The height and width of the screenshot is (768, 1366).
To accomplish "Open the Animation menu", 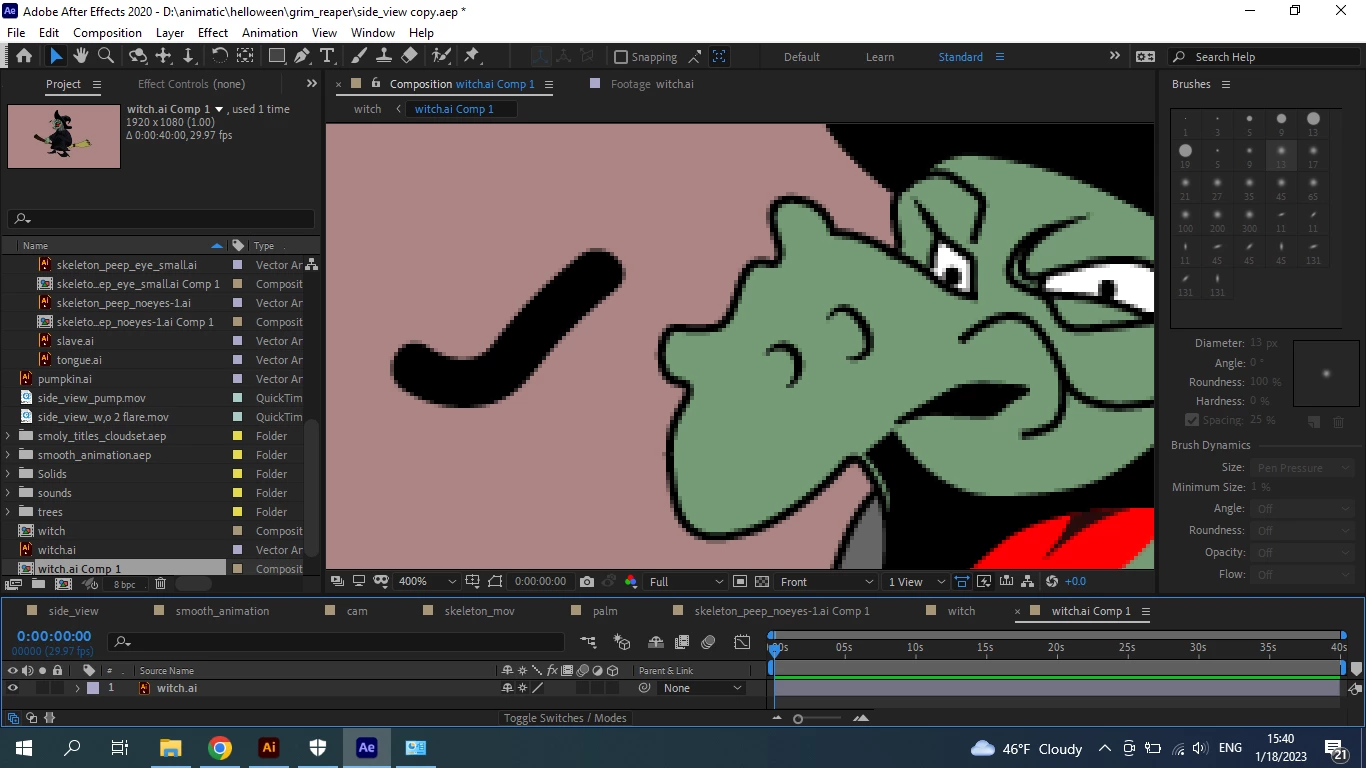I will [270, 32].
